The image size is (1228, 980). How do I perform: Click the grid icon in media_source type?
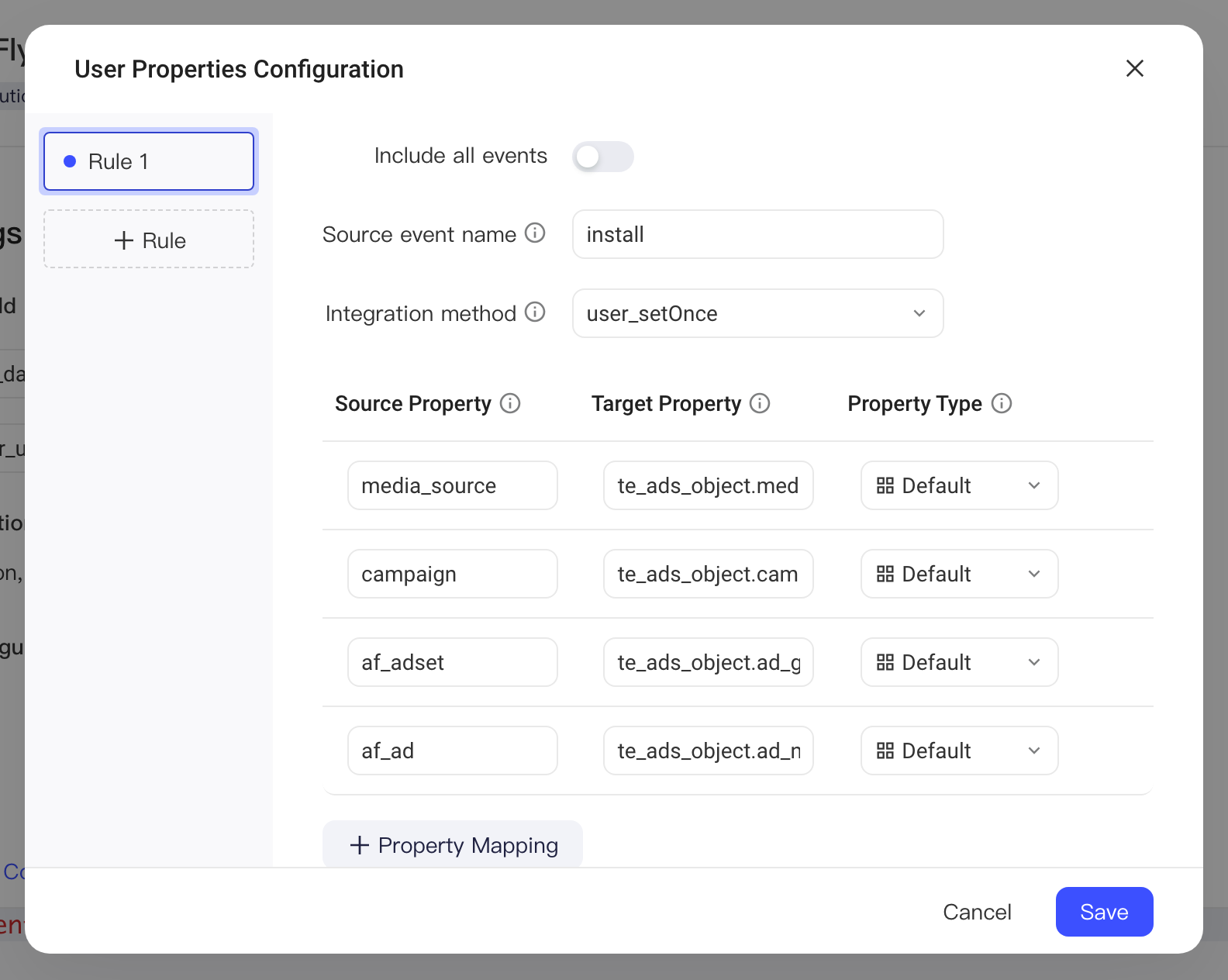point(885,485)
